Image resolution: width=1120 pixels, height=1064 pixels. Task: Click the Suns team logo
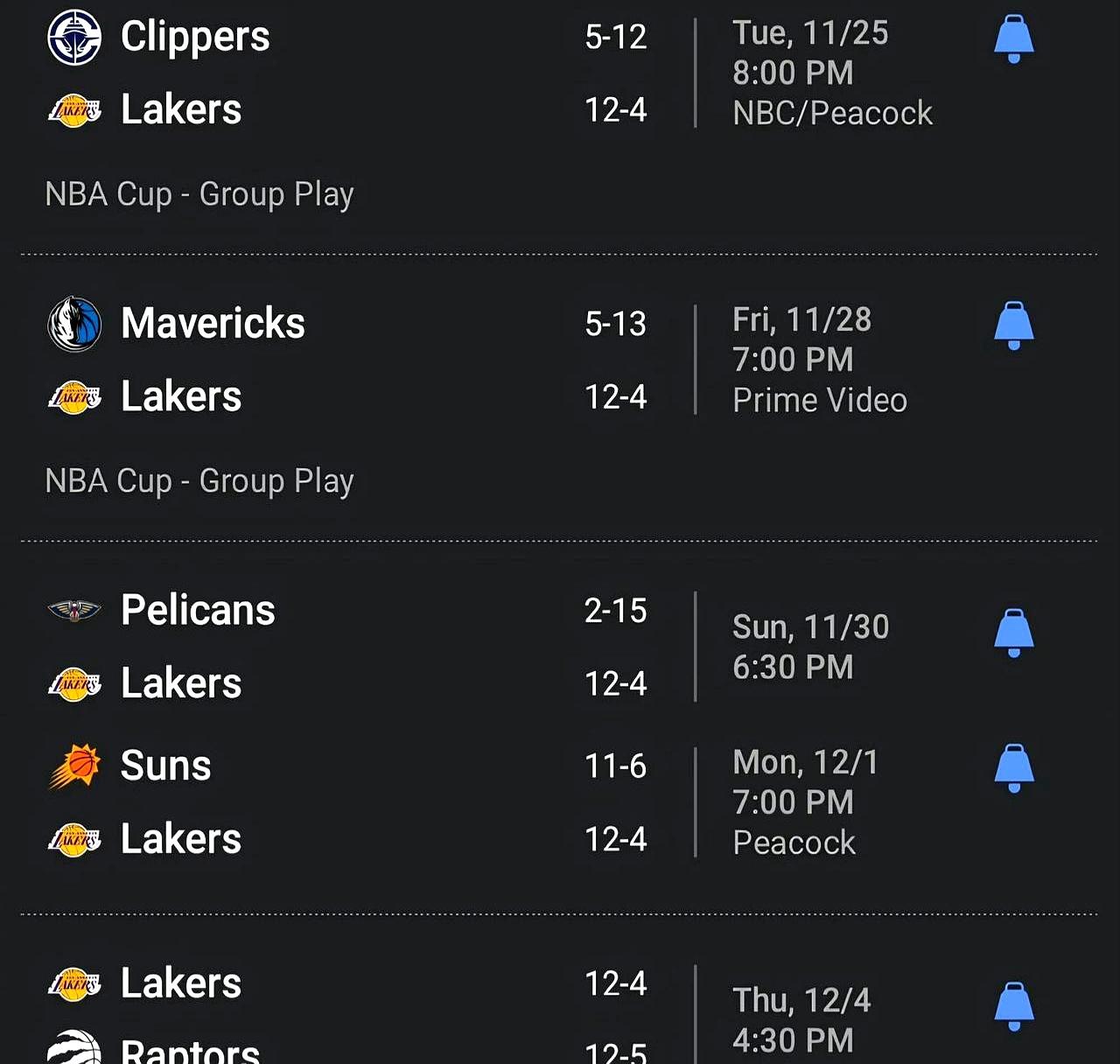(74, 766)
